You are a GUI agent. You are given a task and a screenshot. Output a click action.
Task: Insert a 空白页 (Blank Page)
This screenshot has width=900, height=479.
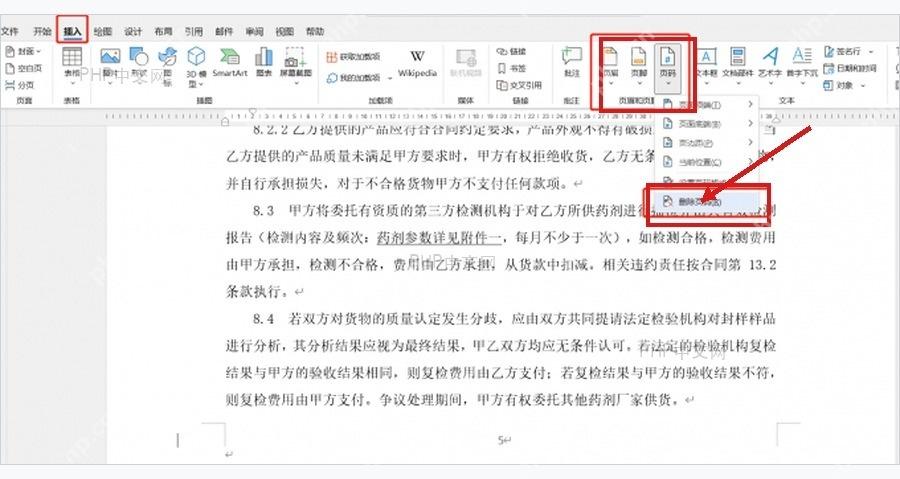[24, 68]
